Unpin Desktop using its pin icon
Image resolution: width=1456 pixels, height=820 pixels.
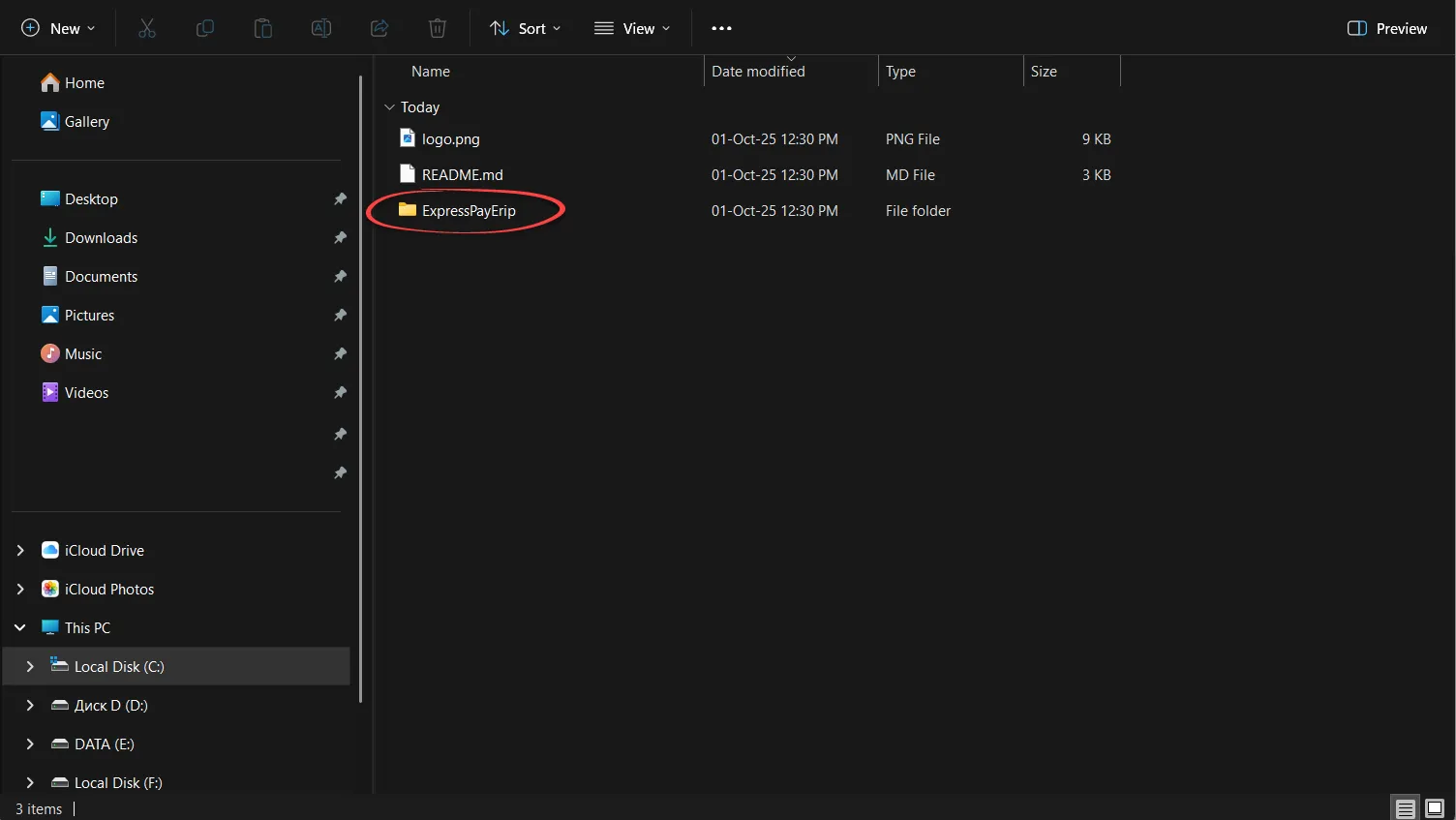tap(340, 199)
